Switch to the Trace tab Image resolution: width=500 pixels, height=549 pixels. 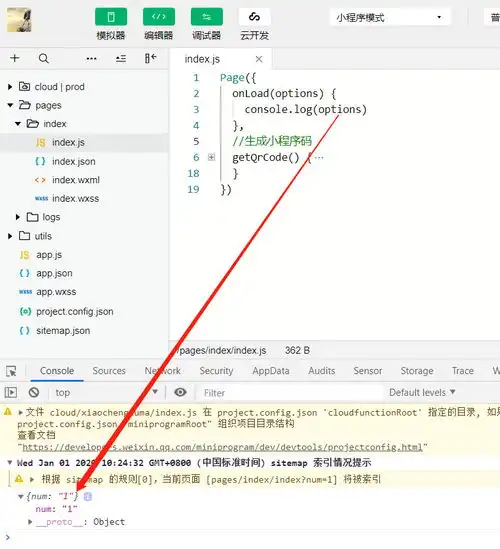point(463,371)
